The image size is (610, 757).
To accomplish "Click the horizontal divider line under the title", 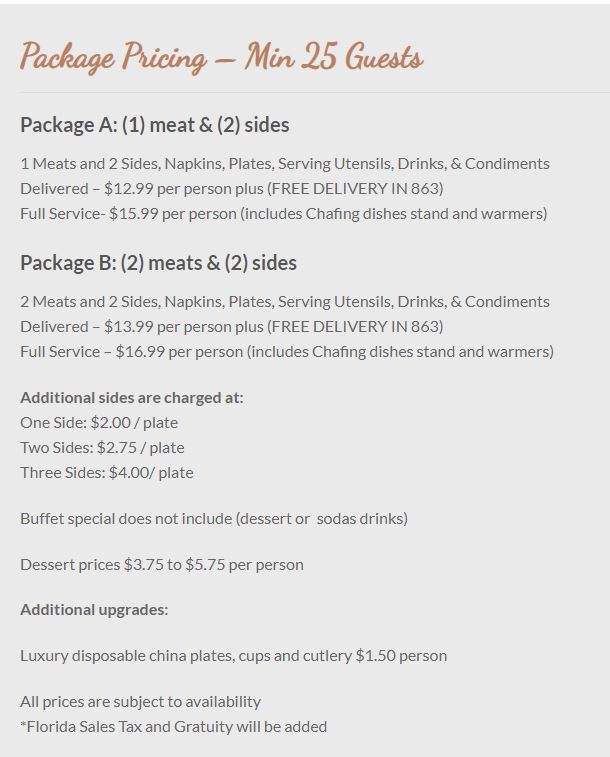I will coord(314,93).
